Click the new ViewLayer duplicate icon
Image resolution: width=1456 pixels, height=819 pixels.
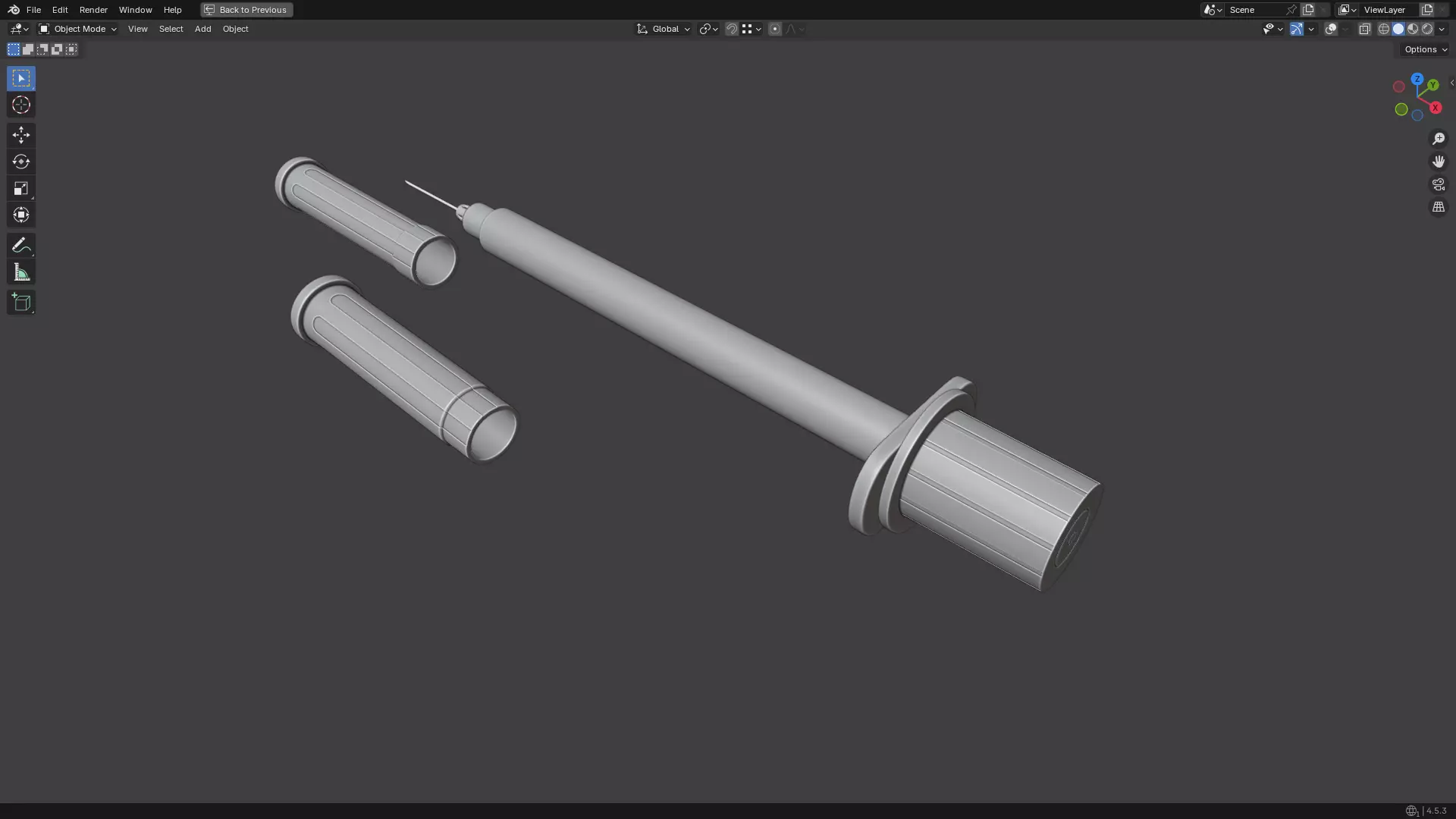point(1427,10)
